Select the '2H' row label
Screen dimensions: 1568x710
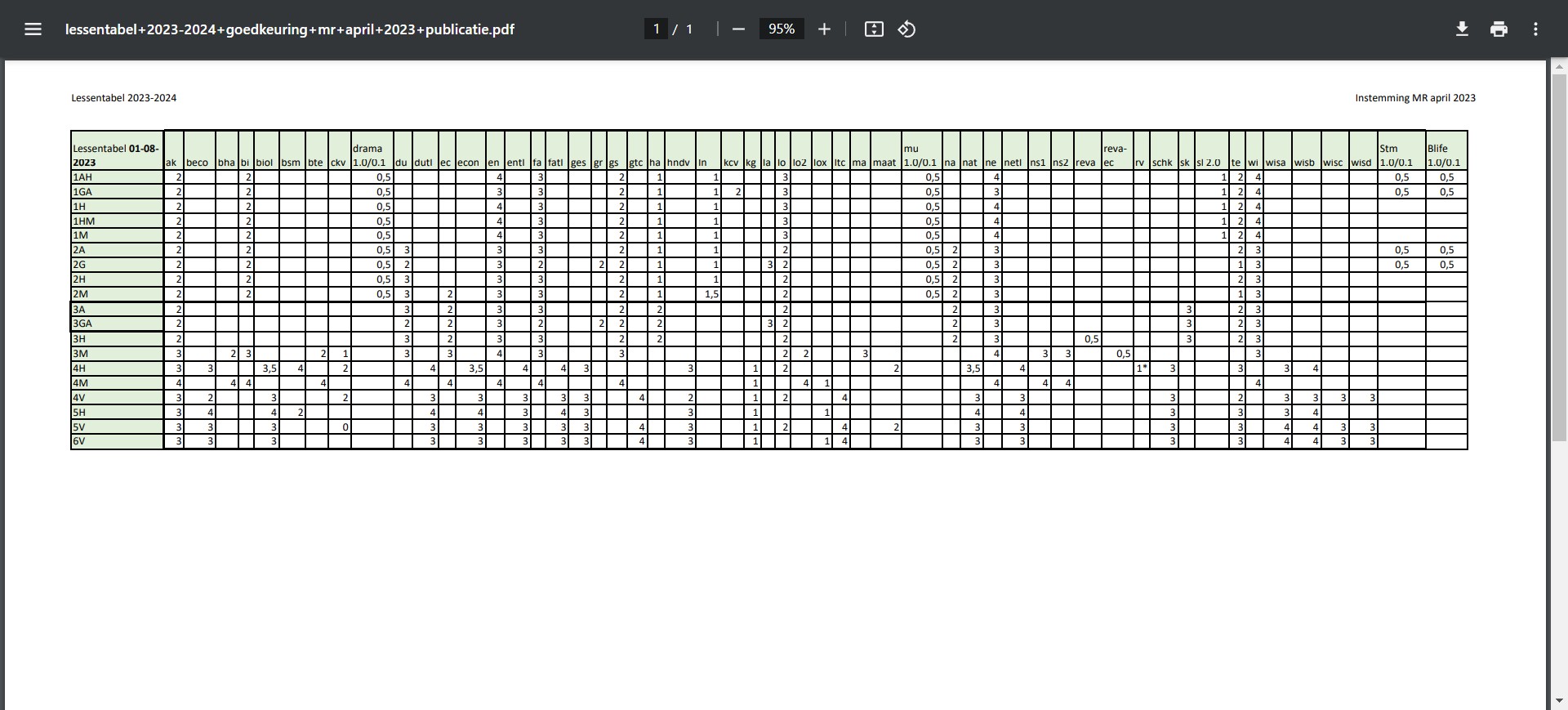pos(118,279)
